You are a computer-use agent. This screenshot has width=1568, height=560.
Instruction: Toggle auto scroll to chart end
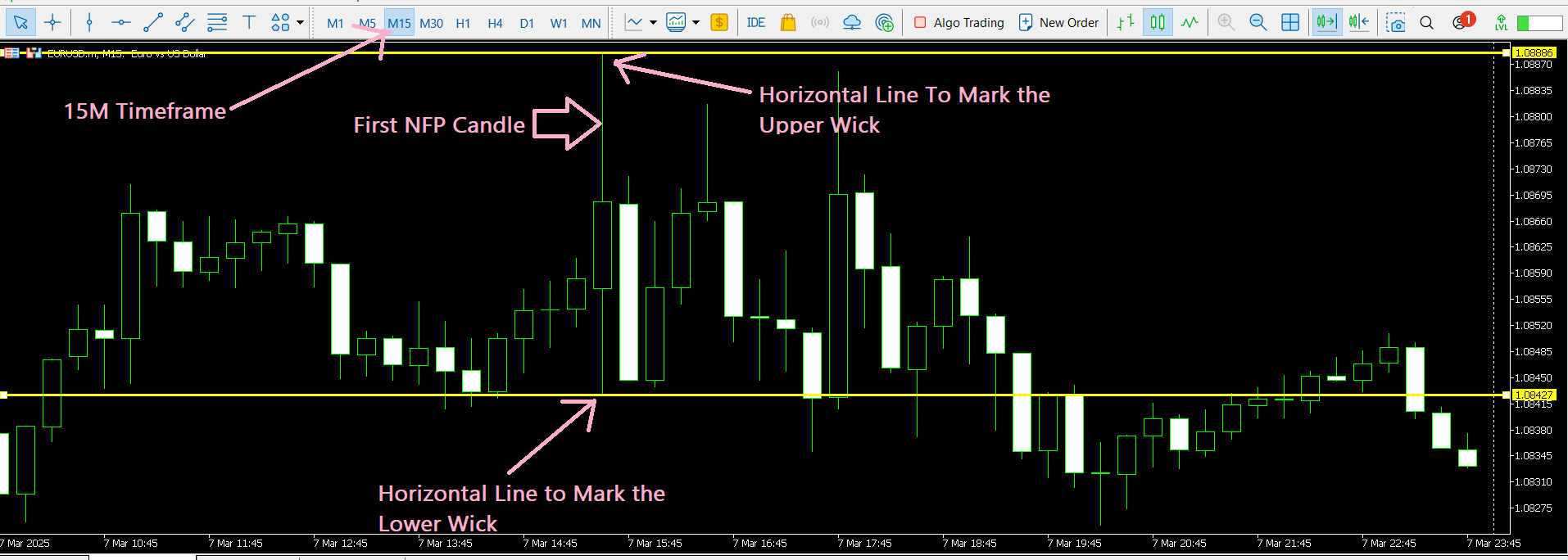pos(1326,23)
